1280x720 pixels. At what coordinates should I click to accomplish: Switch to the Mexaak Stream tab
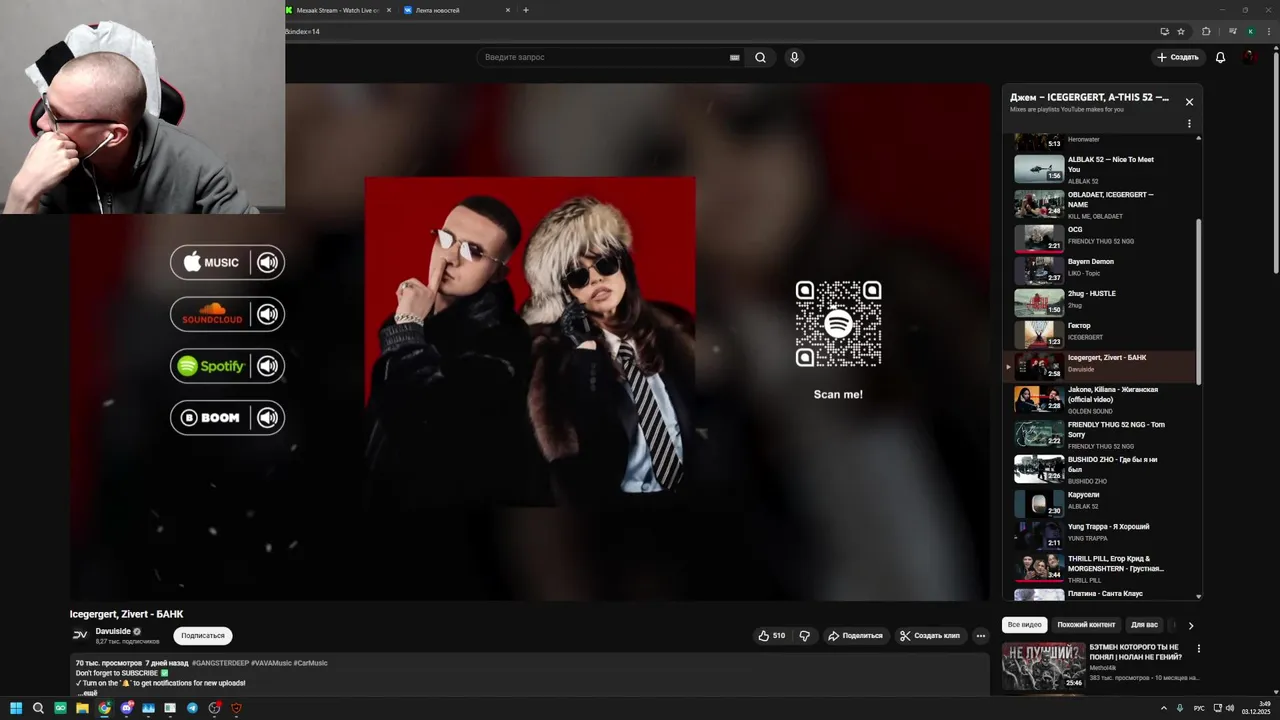click(337, 10)
